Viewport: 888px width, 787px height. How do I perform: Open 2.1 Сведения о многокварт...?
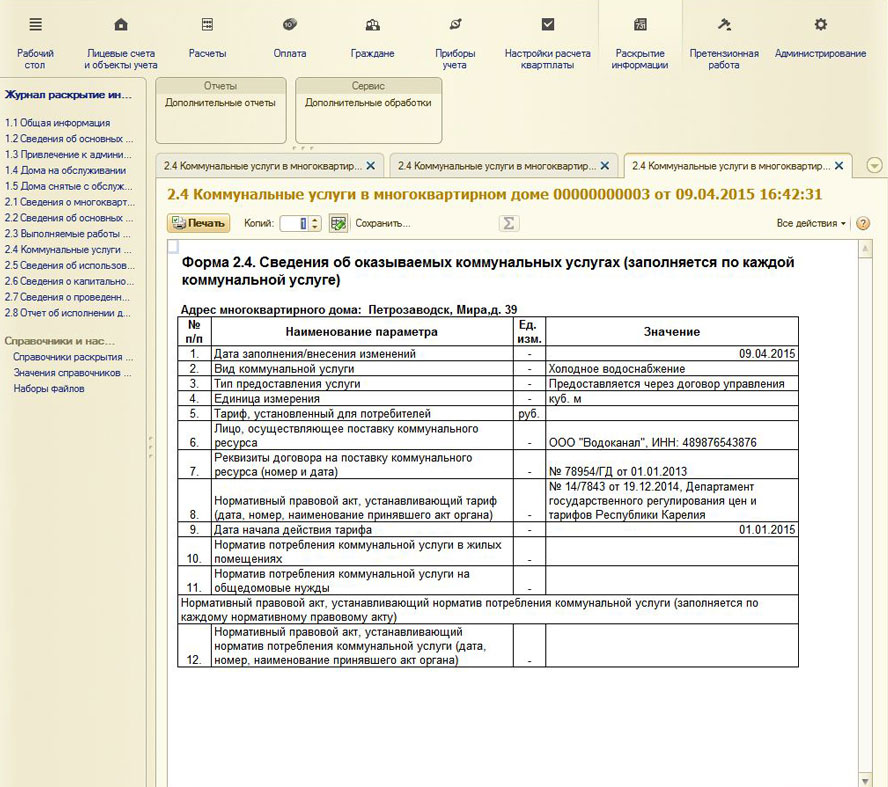point(70,202)
